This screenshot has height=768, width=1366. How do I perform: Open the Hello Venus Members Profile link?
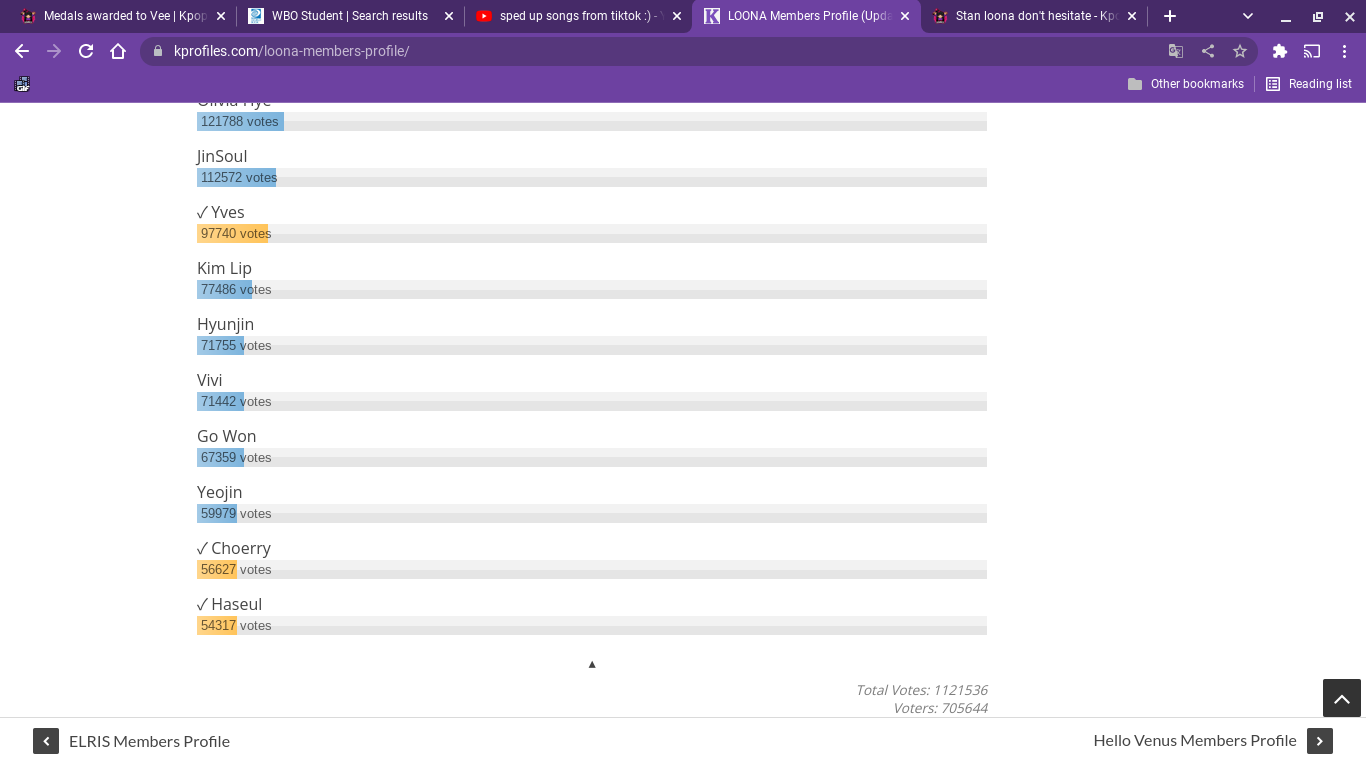pyautogui.click(x=1195, y=741)
